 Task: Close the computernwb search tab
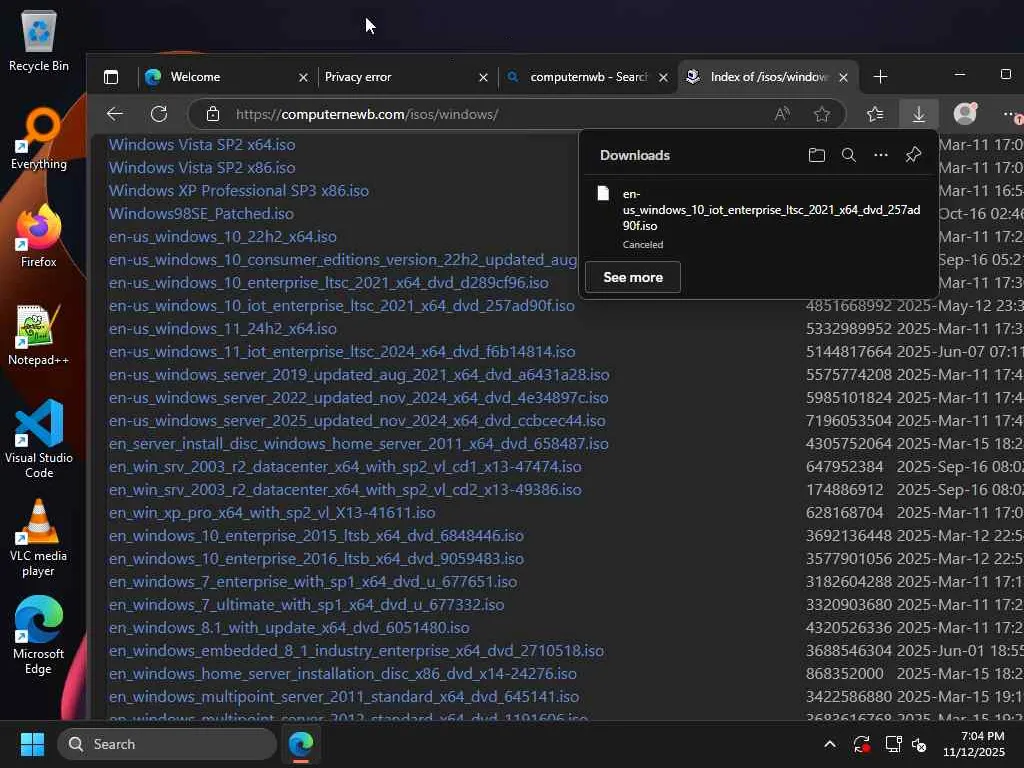click(664, 78)
